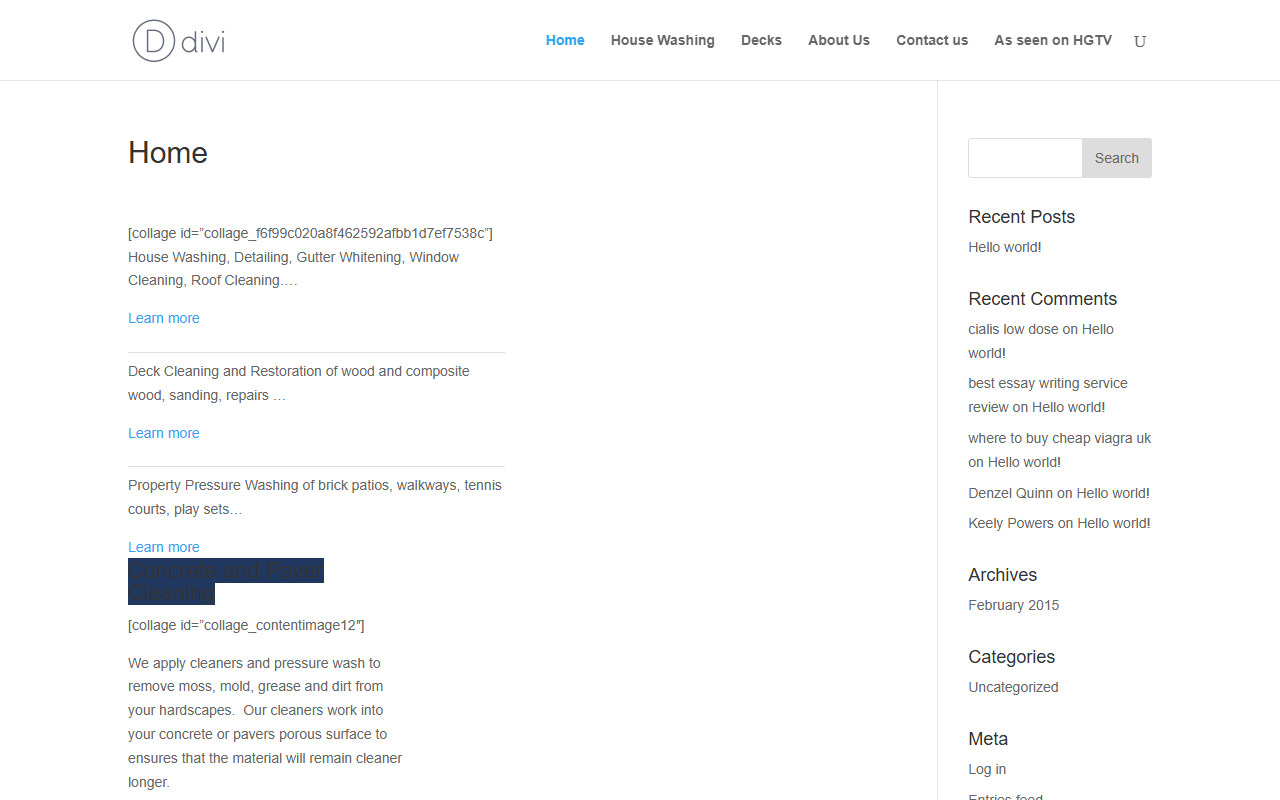The width and height of the screenshot is (1280, 800).
Task: Open the House Washing menu item
Action: click(663, 40)
